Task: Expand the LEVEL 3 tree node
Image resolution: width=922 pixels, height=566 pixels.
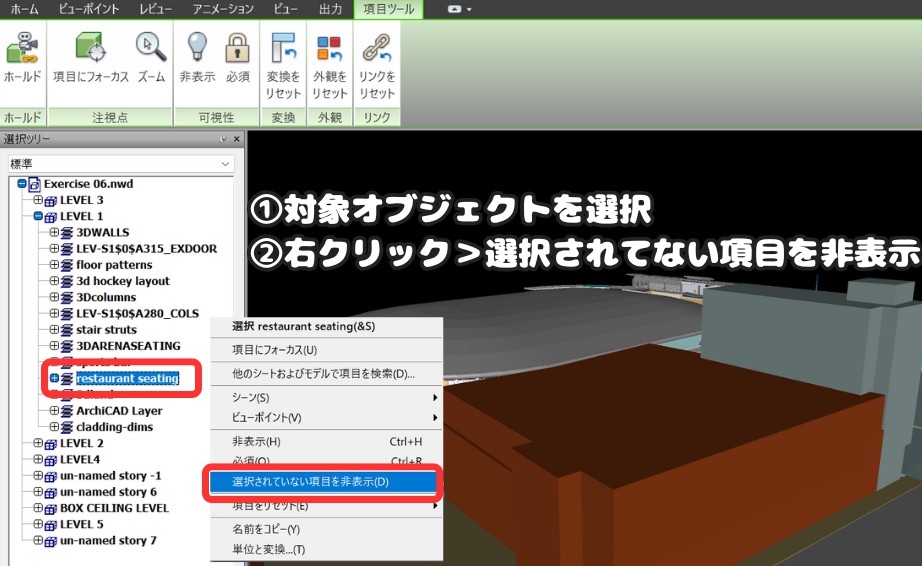Action: pos(38,200)
